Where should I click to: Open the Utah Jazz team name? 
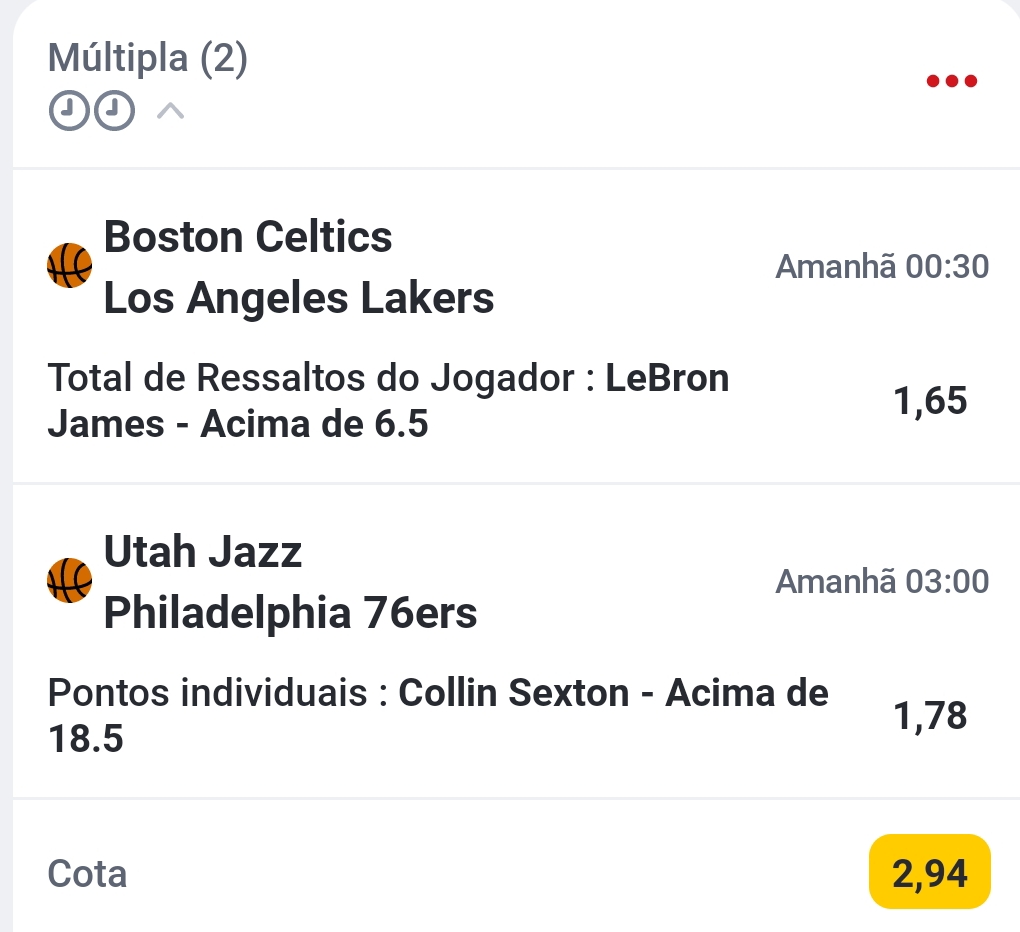203,551
